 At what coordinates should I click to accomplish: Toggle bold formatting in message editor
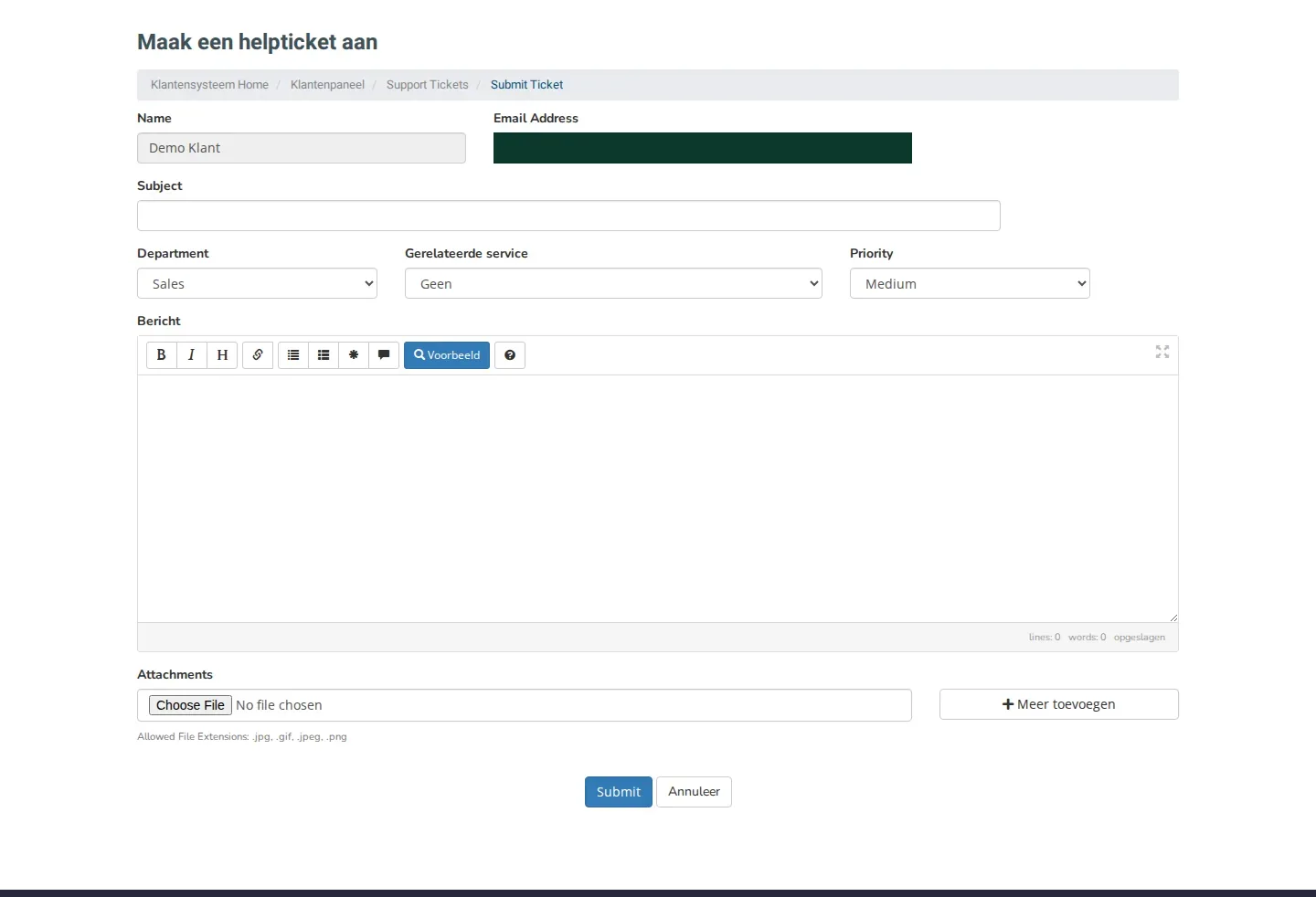click(161, 355)
